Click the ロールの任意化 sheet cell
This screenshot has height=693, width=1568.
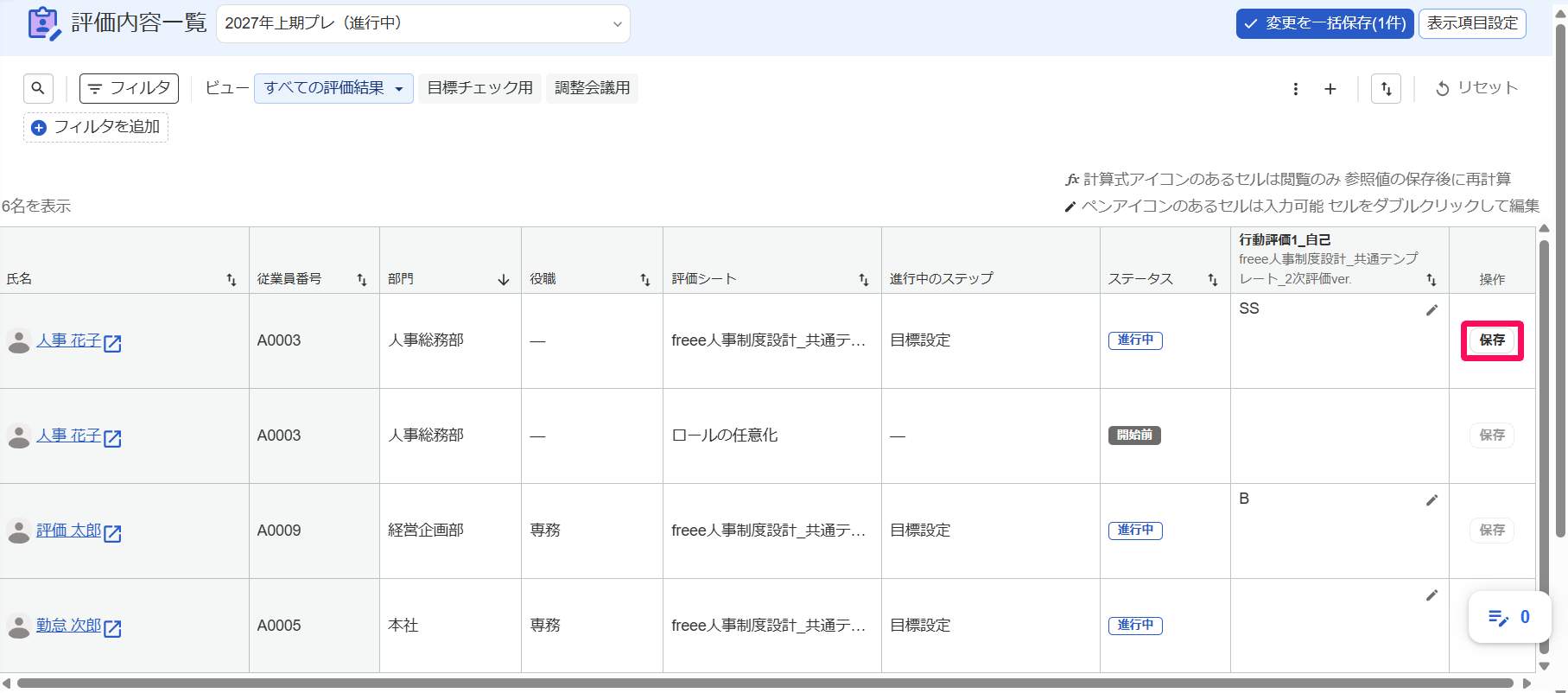pos(772,436)
